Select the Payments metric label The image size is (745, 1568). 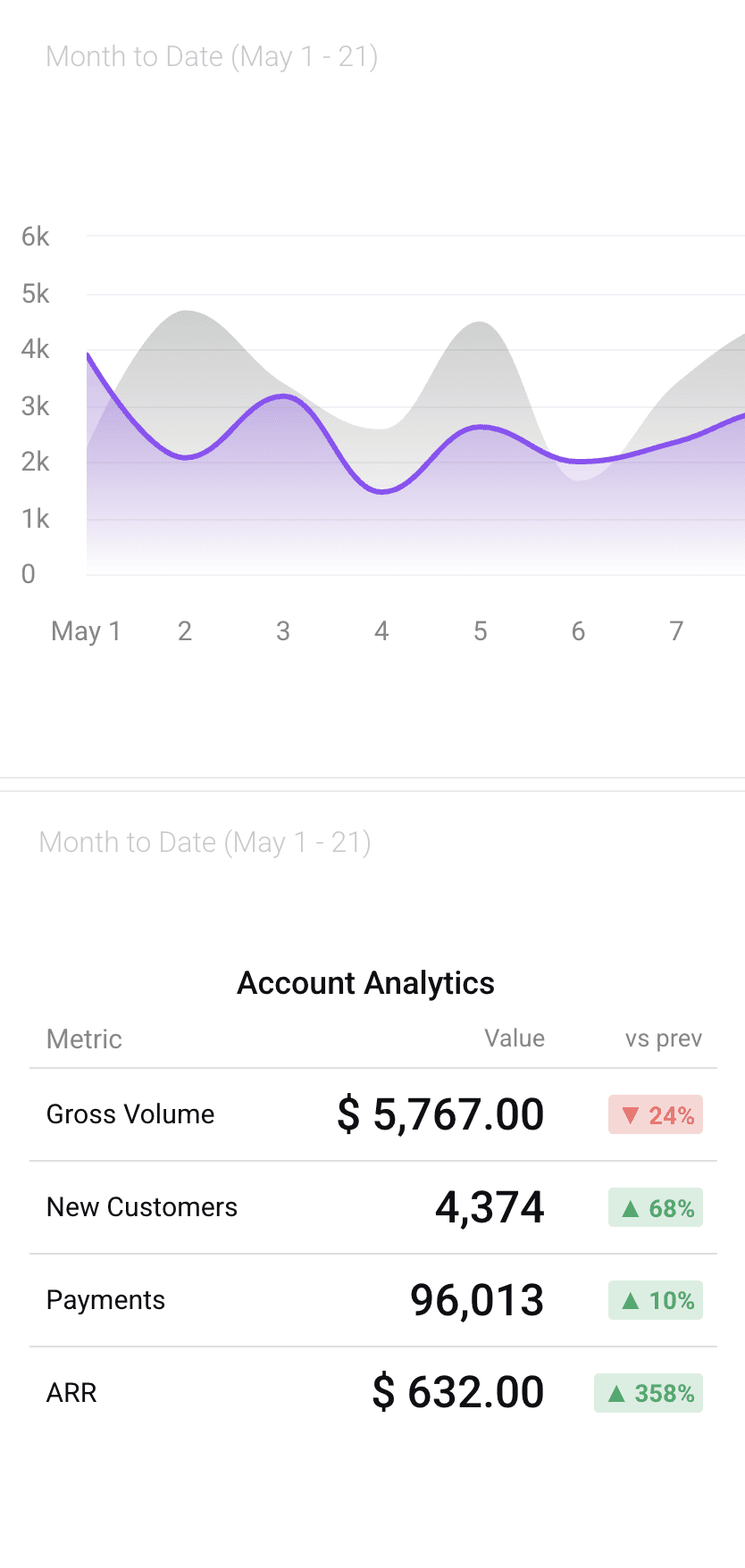click(x=105, y=1300)
